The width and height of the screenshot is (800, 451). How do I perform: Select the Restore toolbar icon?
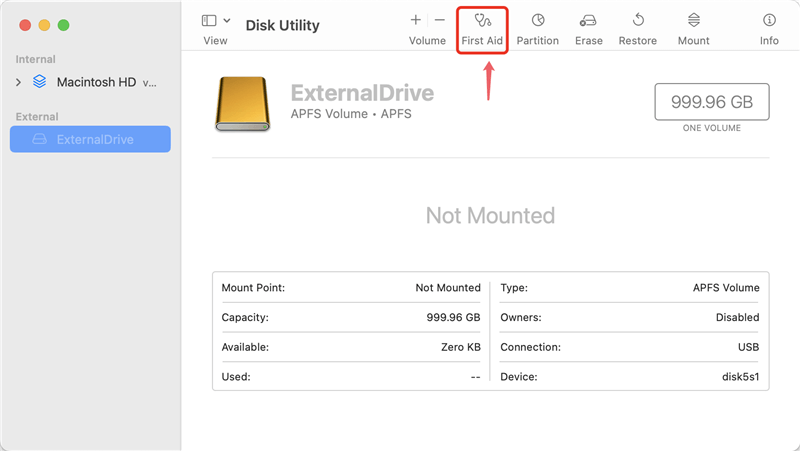[637, 20]
